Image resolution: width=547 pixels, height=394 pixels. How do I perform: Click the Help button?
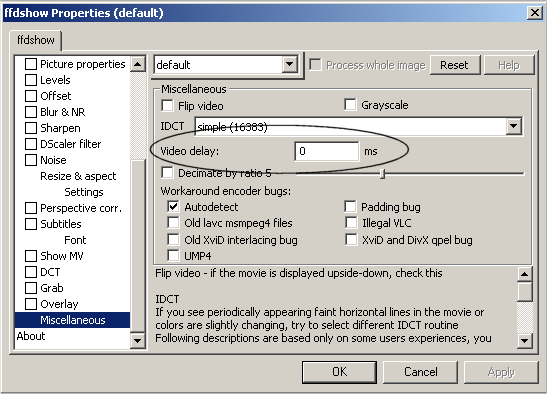(x=509, y=65)
